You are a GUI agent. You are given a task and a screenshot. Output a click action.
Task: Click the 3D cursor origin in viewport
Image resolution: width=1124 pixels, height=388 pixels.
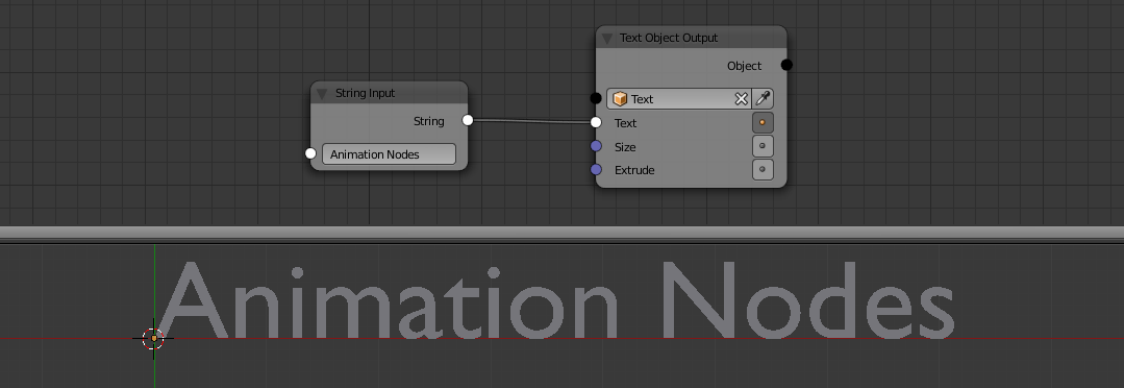153,339
